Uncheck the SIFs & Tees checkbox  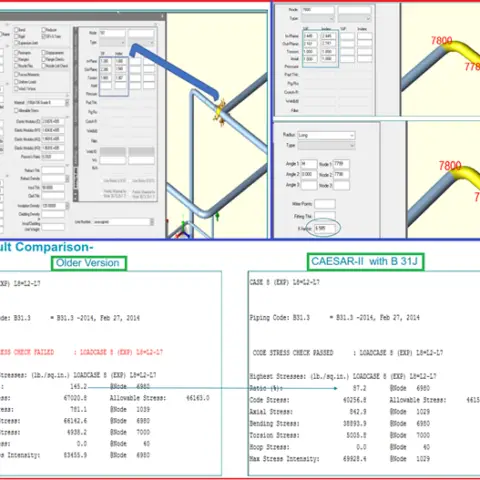coord(43,36)
